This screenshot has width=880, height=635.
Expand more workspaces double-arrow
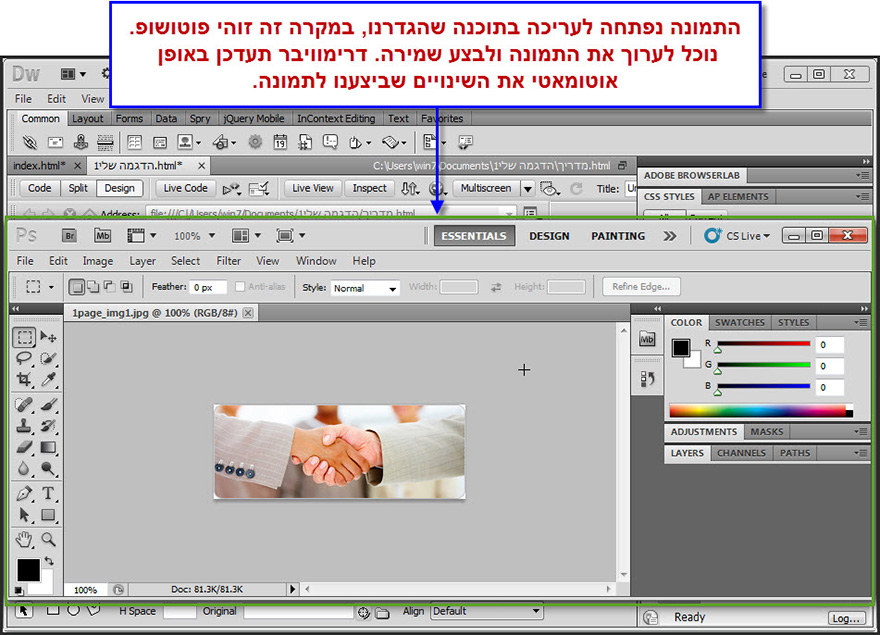[x=670, y=236]
